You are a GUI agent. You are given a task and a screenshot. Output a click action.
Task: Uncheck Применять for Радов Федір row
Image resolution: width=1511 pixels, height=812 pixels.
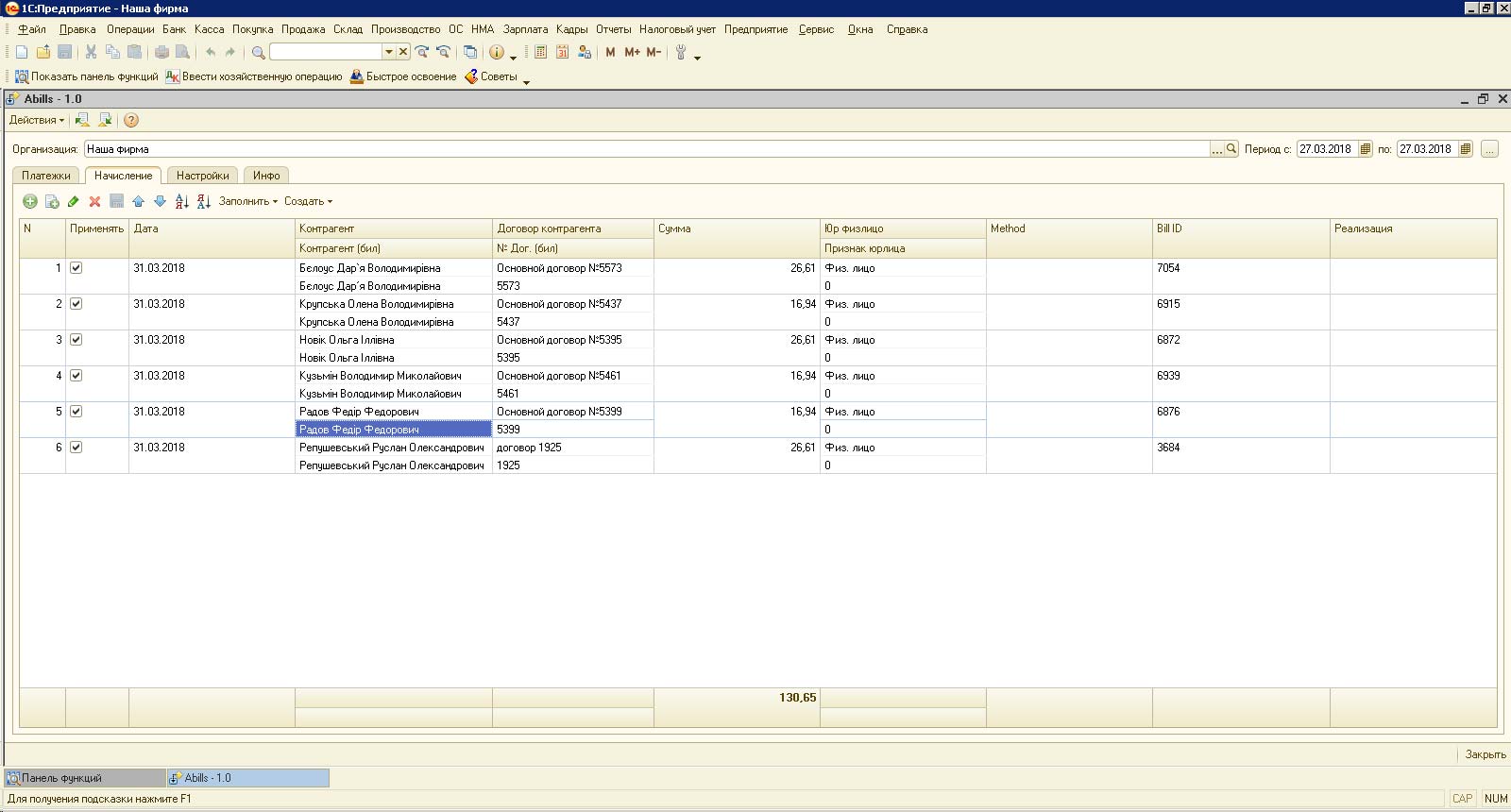click(76, 412)
